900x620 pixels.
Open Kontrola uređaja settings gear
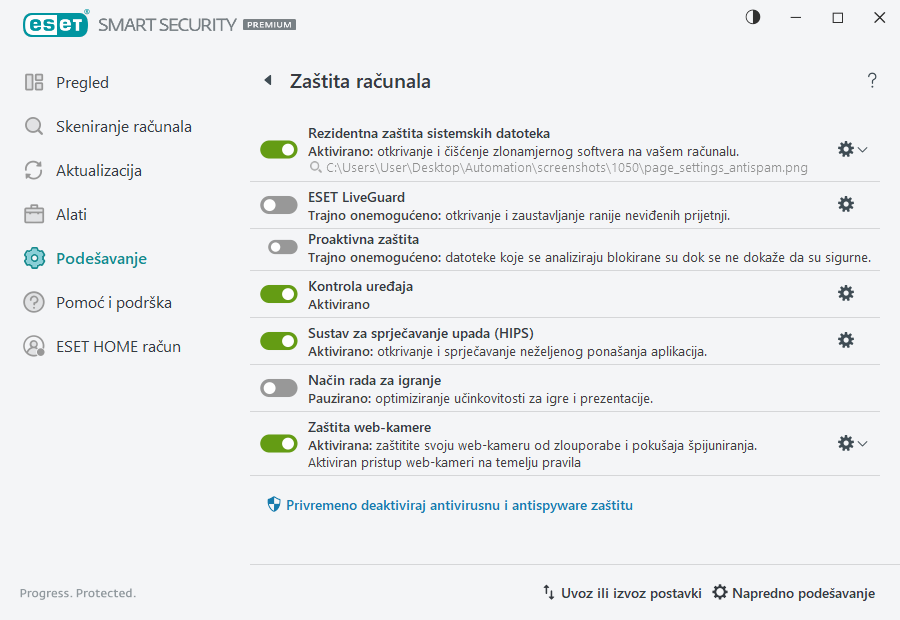click(x=846, y=293)
